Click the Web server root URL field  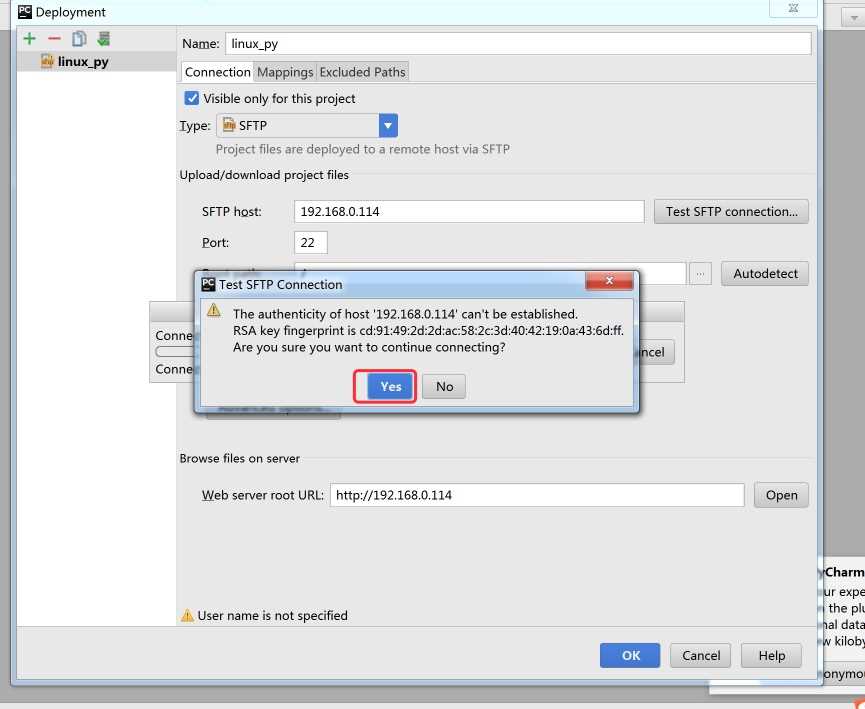pyautogui.click(x=537, y=495)
